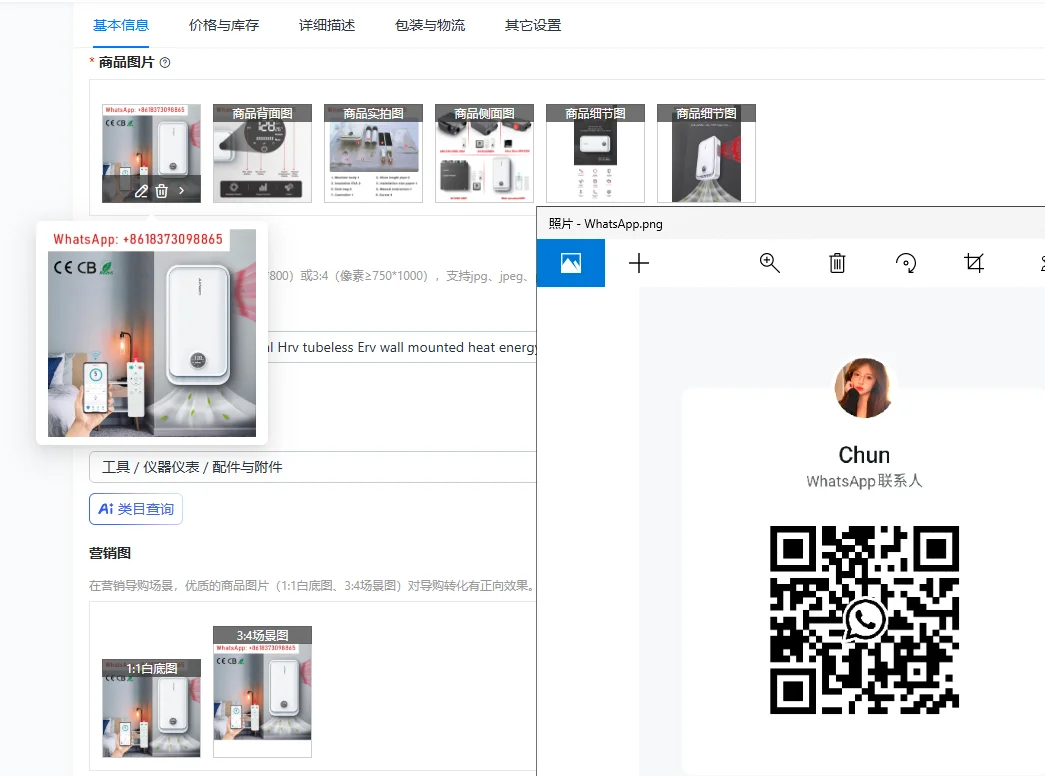
Task: Click the right arrow on first product image
Action: [181, 191]
